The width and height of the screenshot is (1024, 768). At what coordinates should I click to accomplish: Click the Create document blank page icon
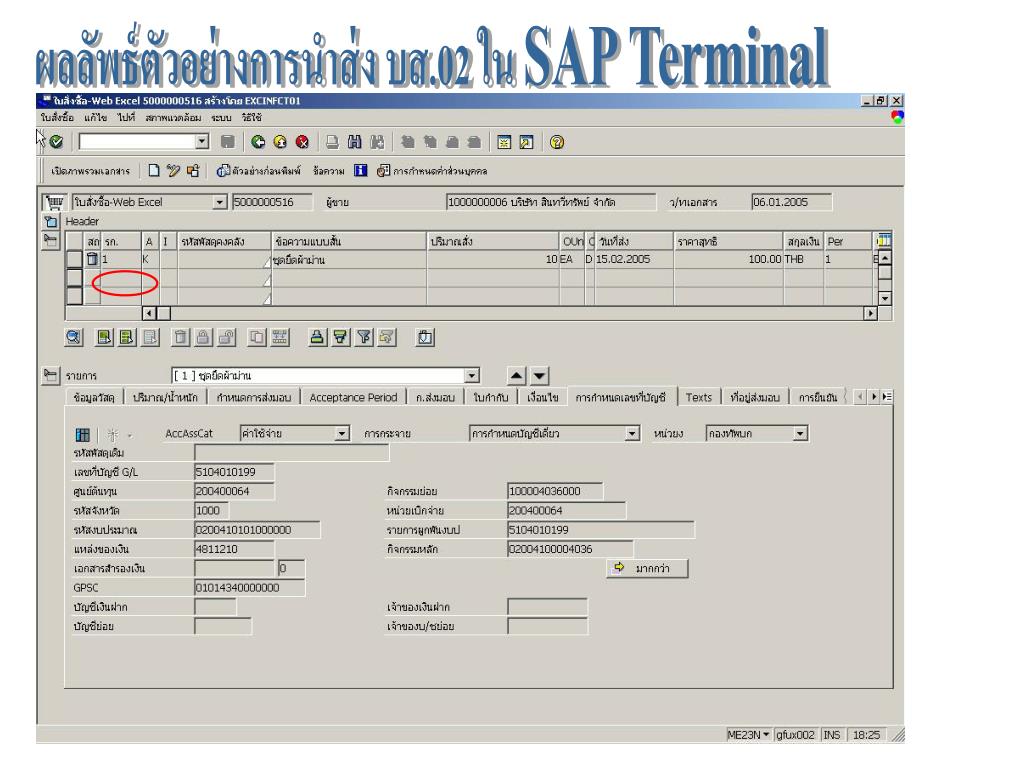pos(153,170)
